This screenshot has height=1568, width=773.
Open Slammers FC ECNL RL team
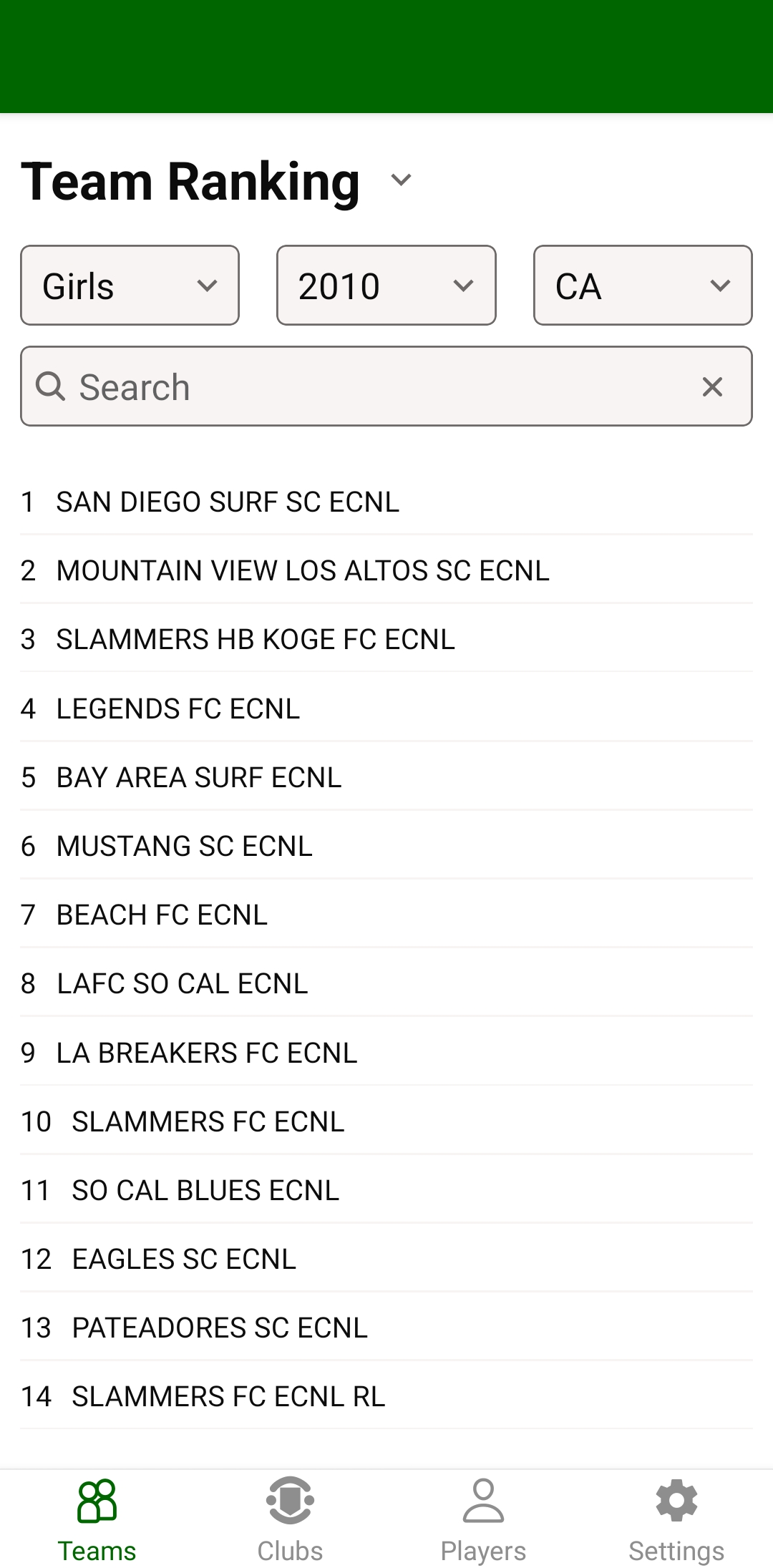(228, 1396)
